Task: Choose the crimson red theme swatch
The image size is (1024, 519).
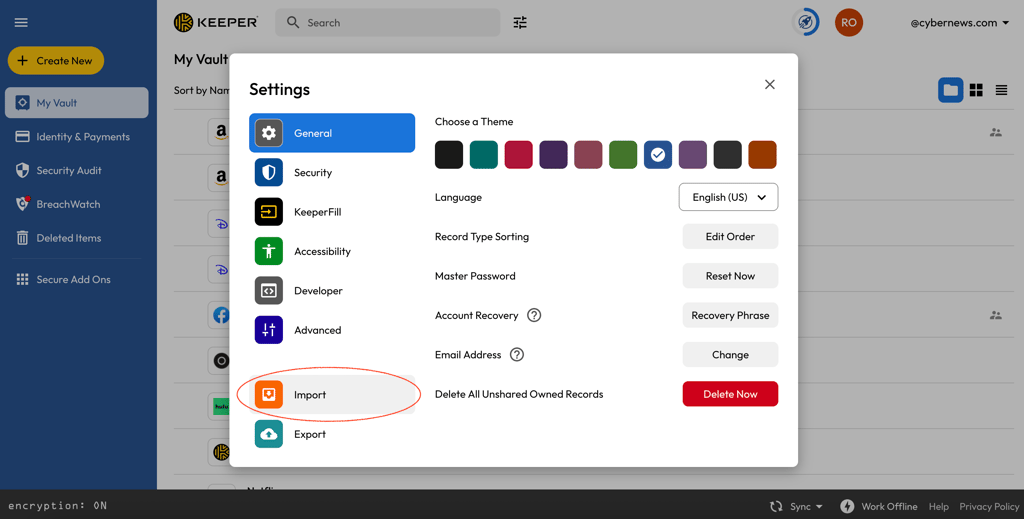Action: pyautogui.click(x=519, y=155)
